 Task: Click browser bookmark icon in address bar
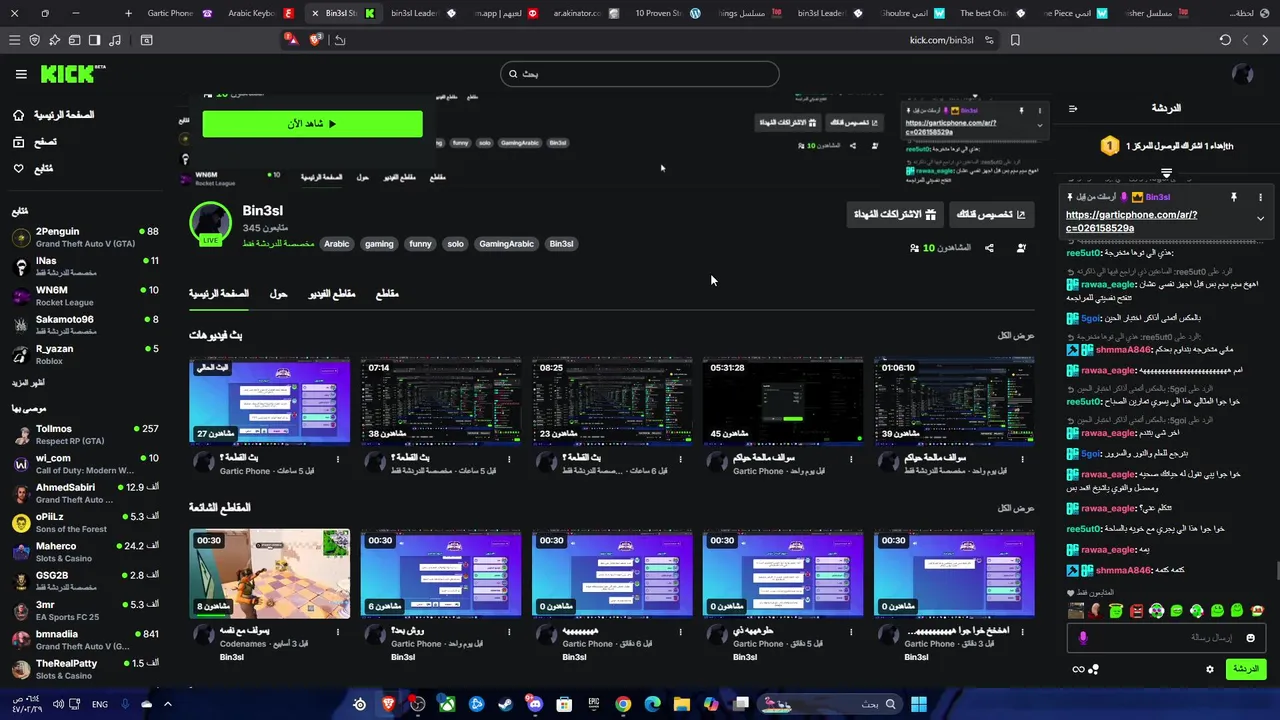(1015, 40)
